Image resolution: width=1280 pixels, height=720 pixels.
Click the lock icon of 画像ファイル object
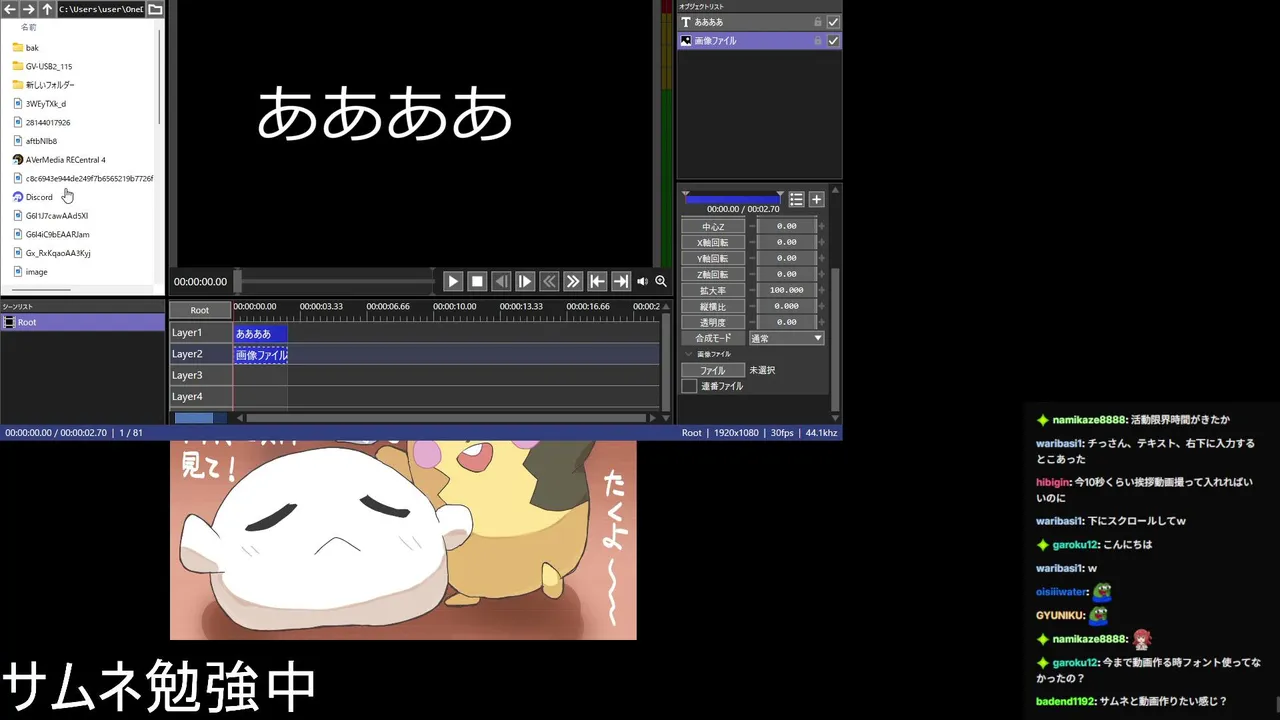click(818, 41)
